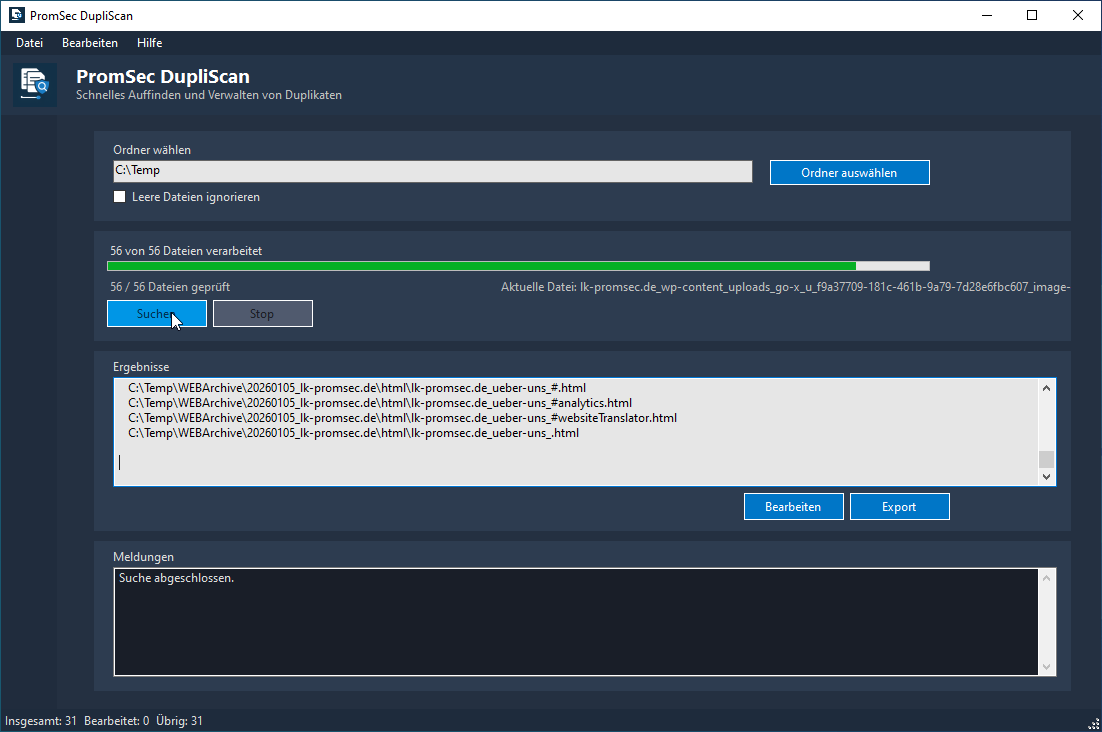
Task: Click down arrow of Ergebnisse scrollbar
Action: [x=1046, y=476]
